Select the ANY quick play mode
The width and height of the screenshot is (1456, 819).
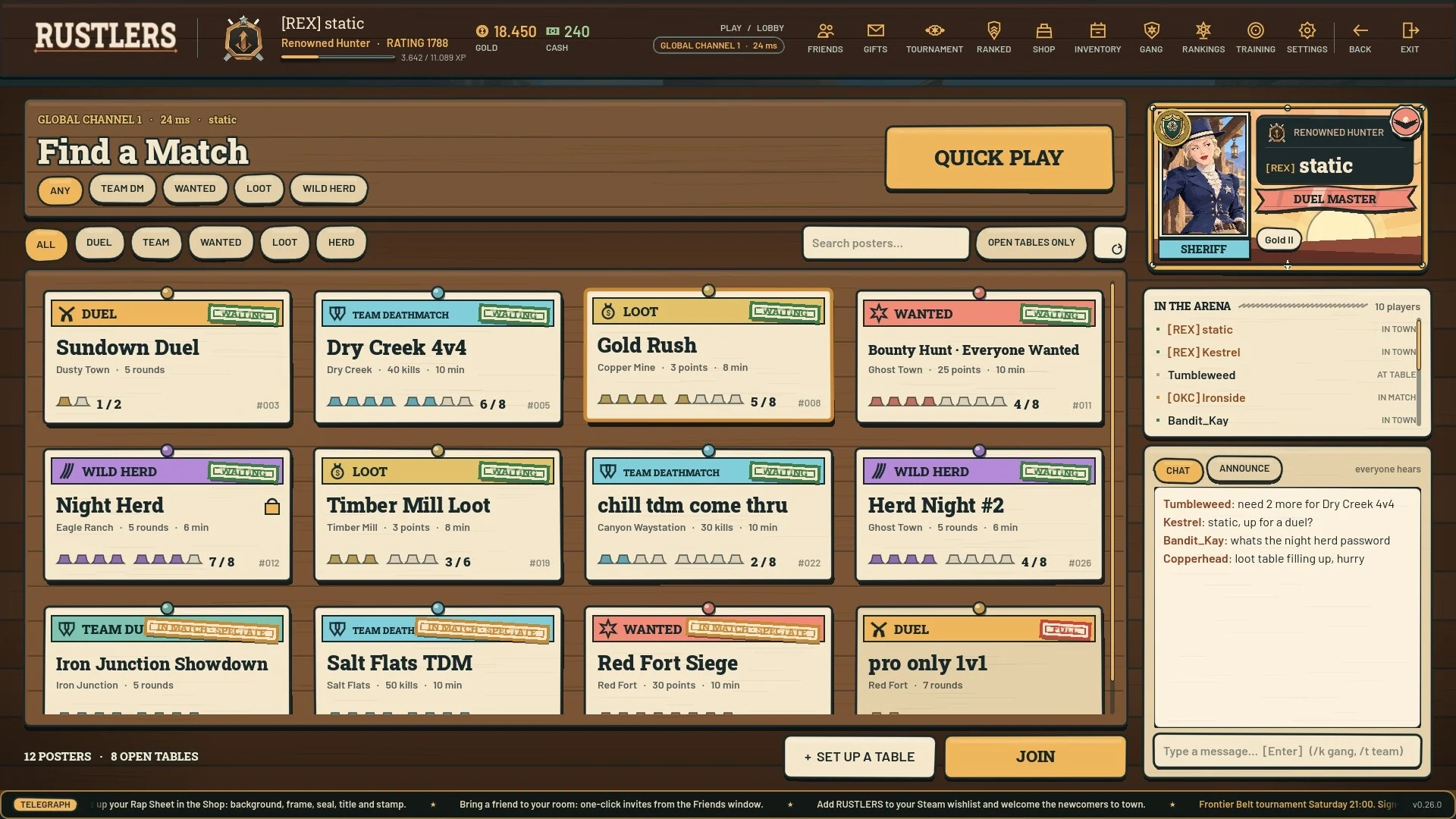[60, 190]
